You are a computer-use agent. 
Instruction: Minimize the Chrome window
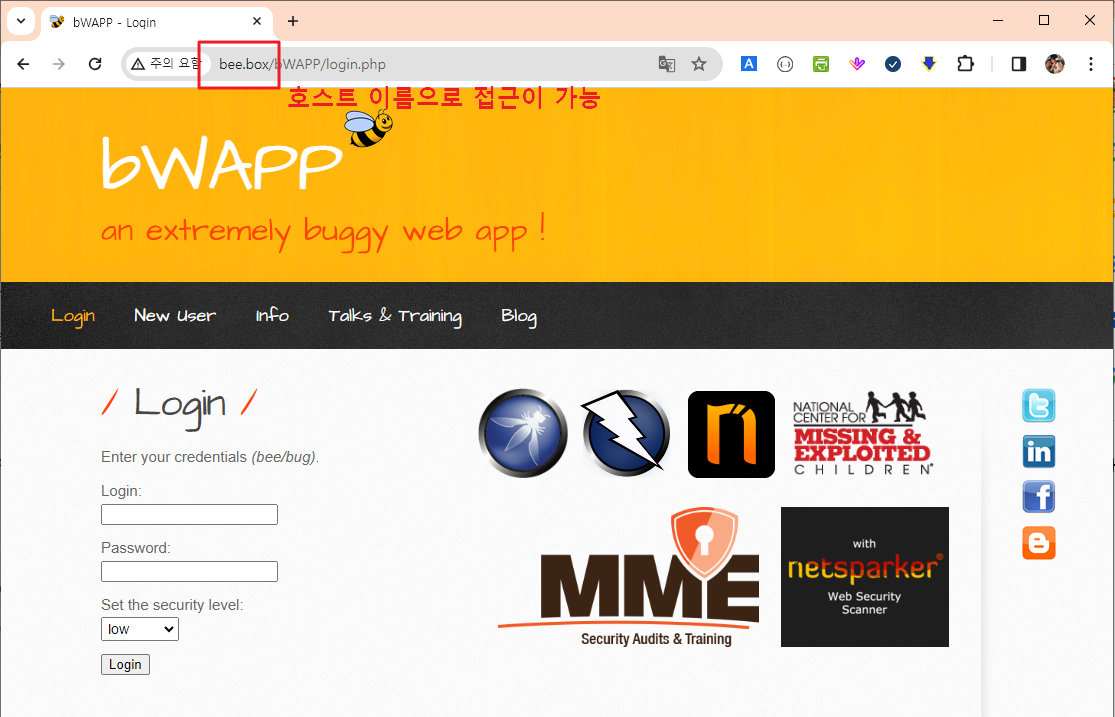coord(998,21)
